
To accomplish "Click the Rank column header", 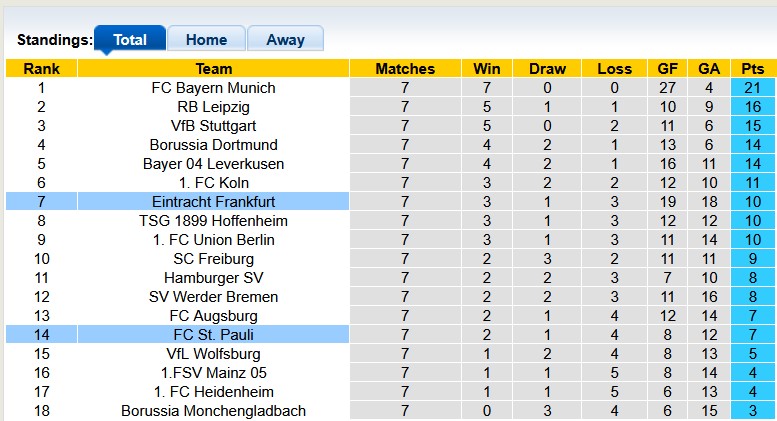I will [x=41, y=69].
